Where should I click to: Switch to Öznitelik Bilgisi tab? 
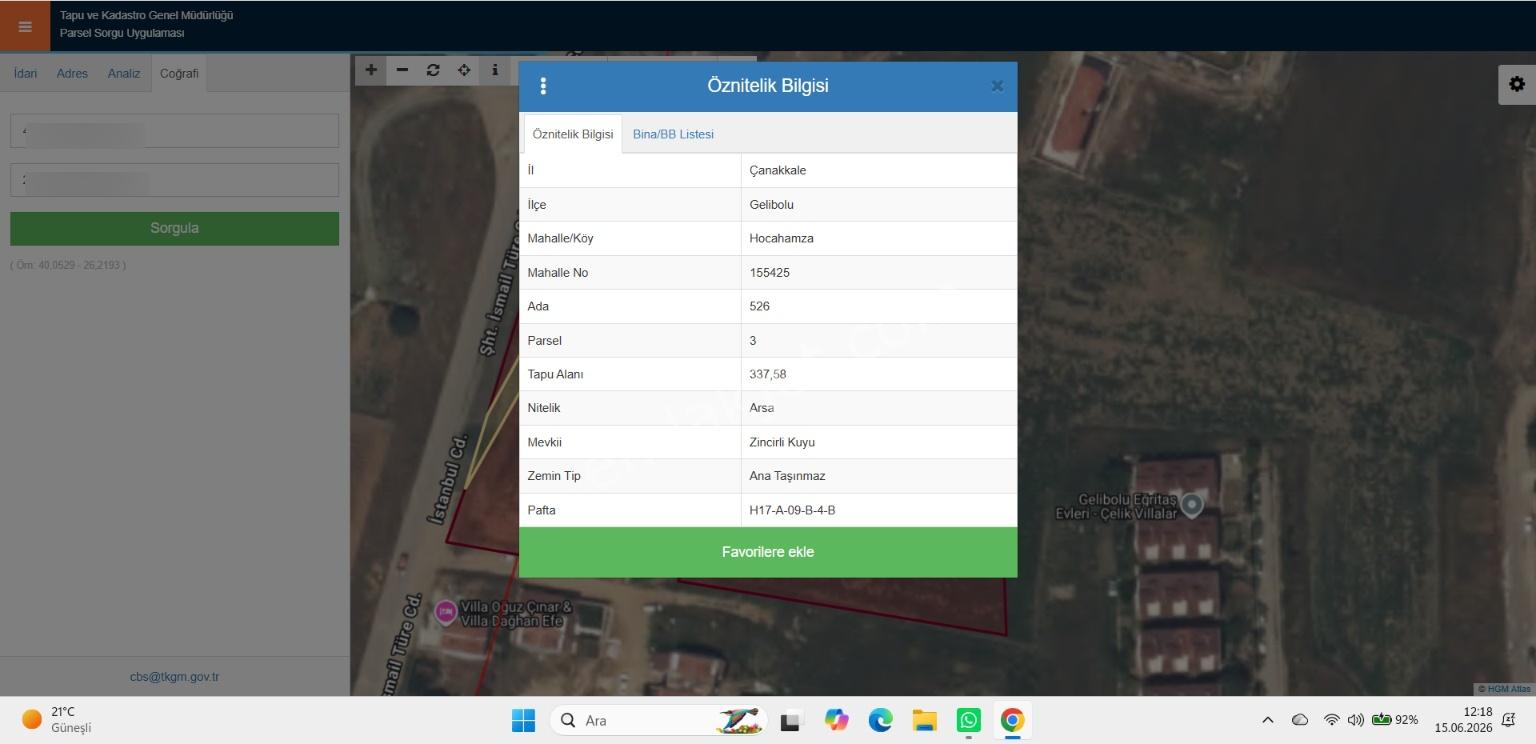[573, 134]
